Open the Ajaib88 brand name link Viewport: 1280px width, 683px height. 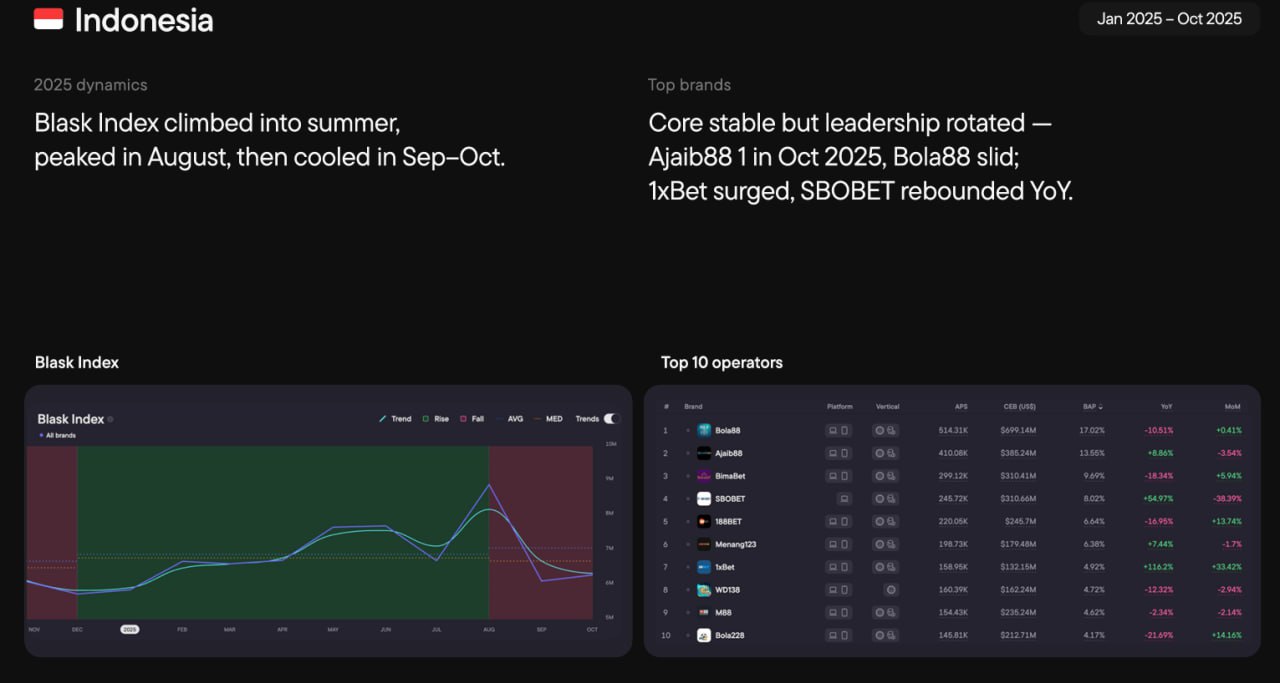click(729, 454)
